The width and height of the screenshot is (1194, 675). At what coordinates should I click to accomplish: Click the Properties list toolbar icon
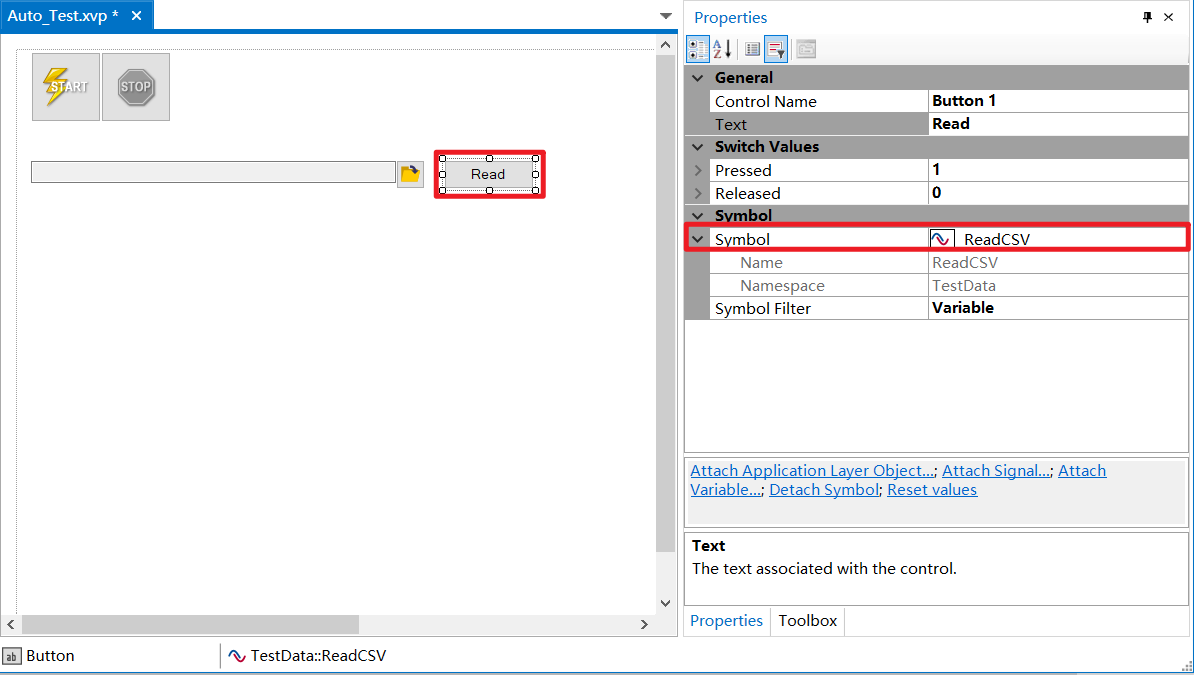(x=752, y=50)
